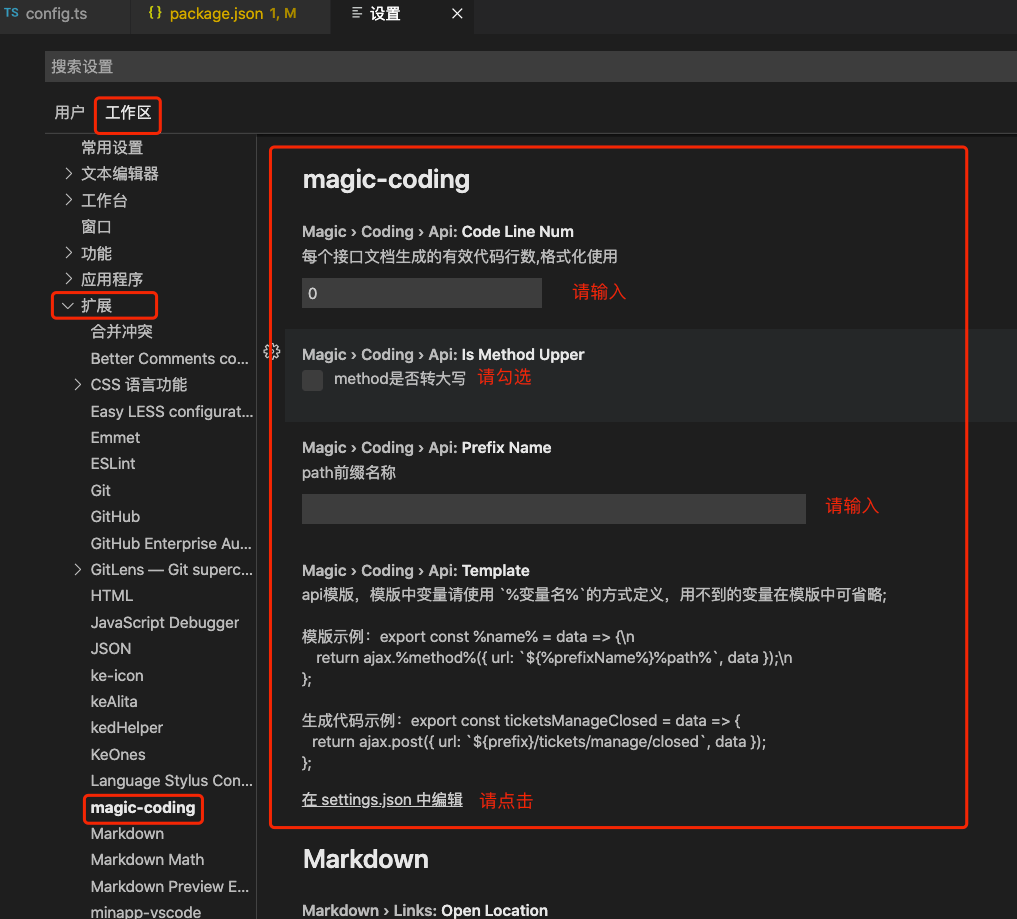Image resolution: width=1017 pixels, height=919 pixels.
Task: Click the Prefix Name input field
Action: click(553, 508)
